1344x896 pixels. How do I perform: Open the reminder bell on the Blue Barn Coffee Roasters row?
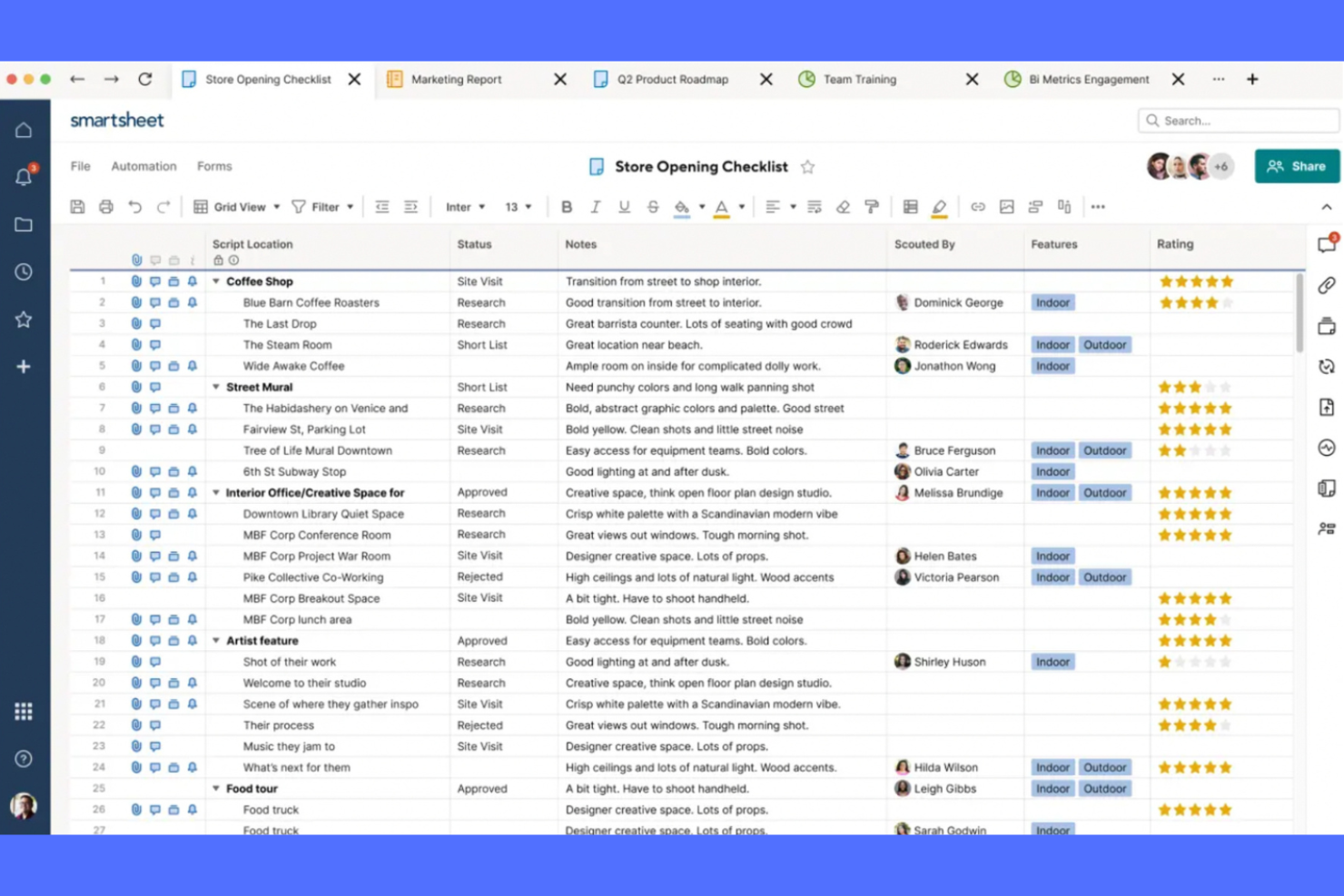coord(192,302)
